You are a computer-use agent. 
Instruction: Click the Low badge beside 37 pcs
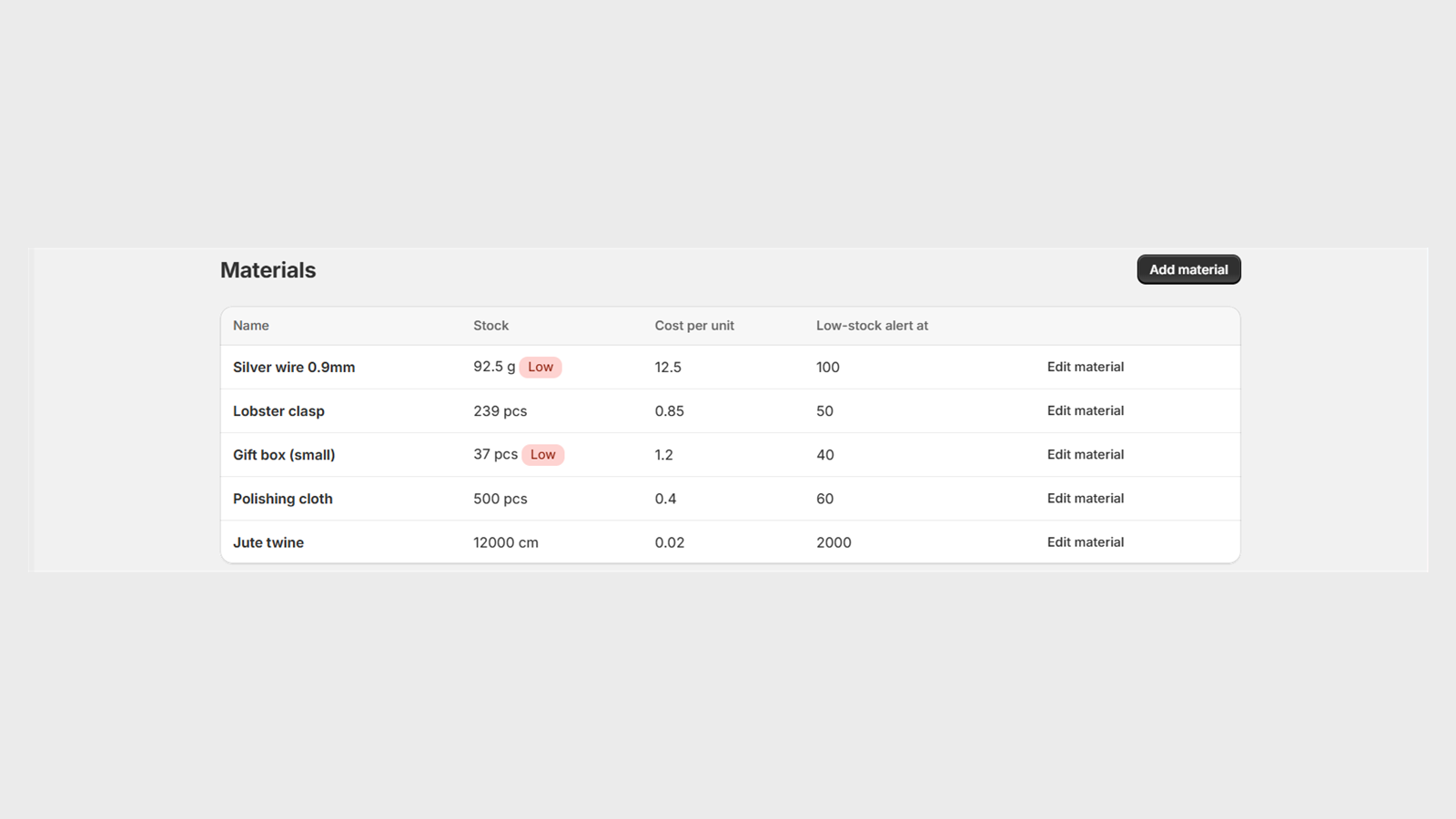[543, 454]
